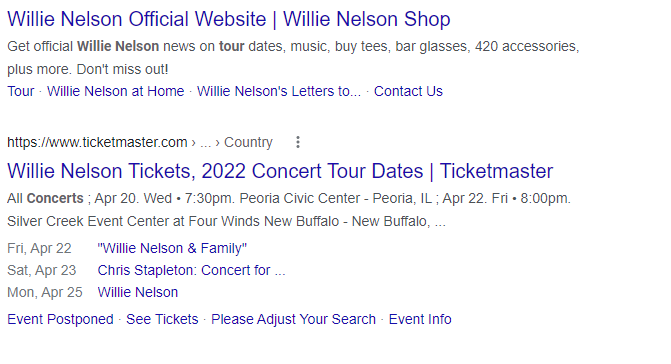
Task: Click the Sat, Apr 23 date label
Action: click(42, 270)
